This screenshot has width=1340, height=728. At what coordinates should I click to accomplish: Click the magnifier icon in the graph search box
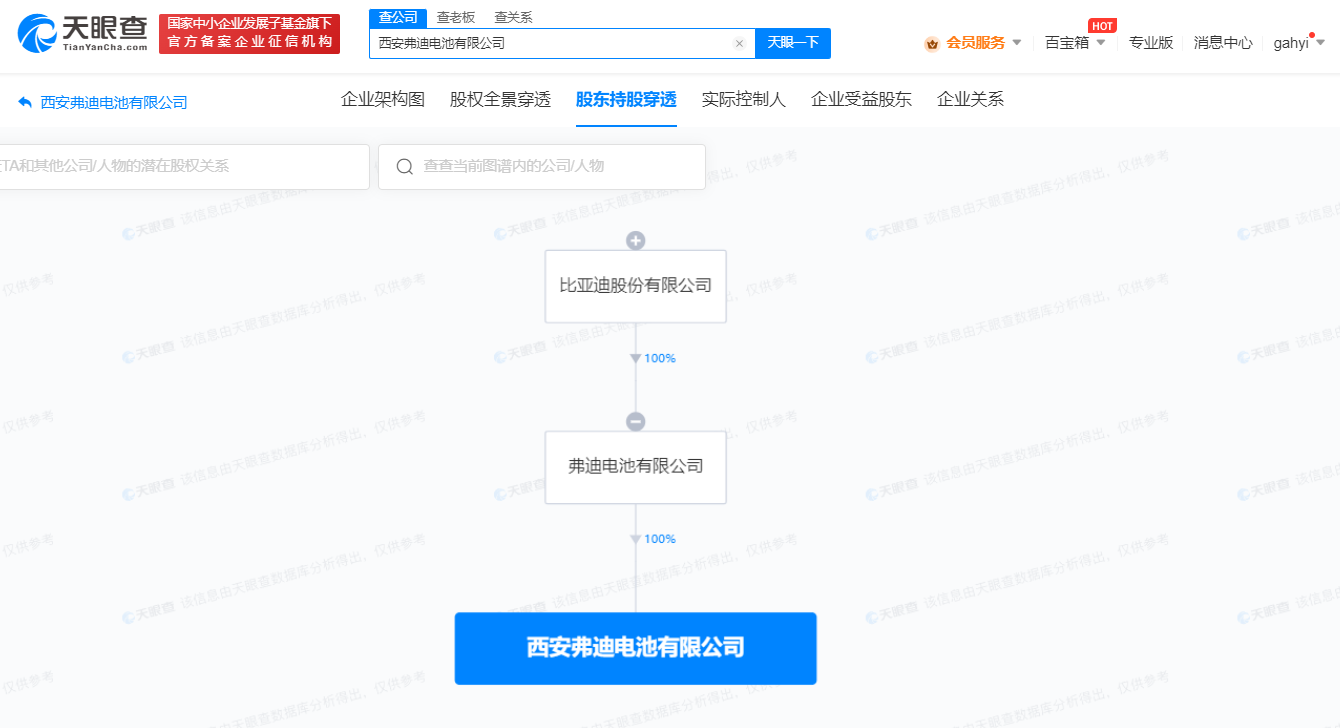pyautogui.click(x=404, y=166)
